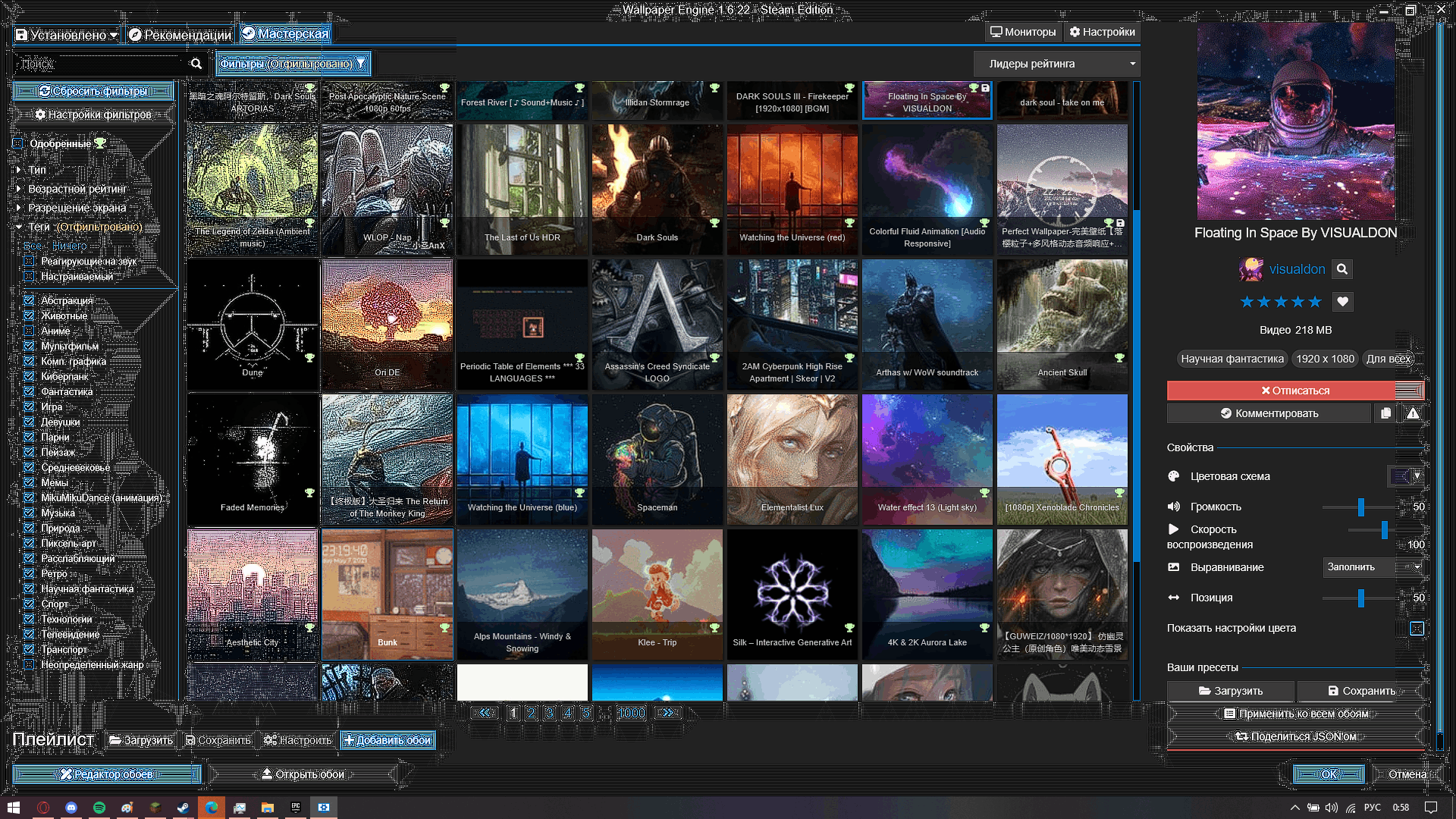Viewport: 1456px width, 819px height.
Task: Open Мониторы display settings
Action: [1023, 32]
